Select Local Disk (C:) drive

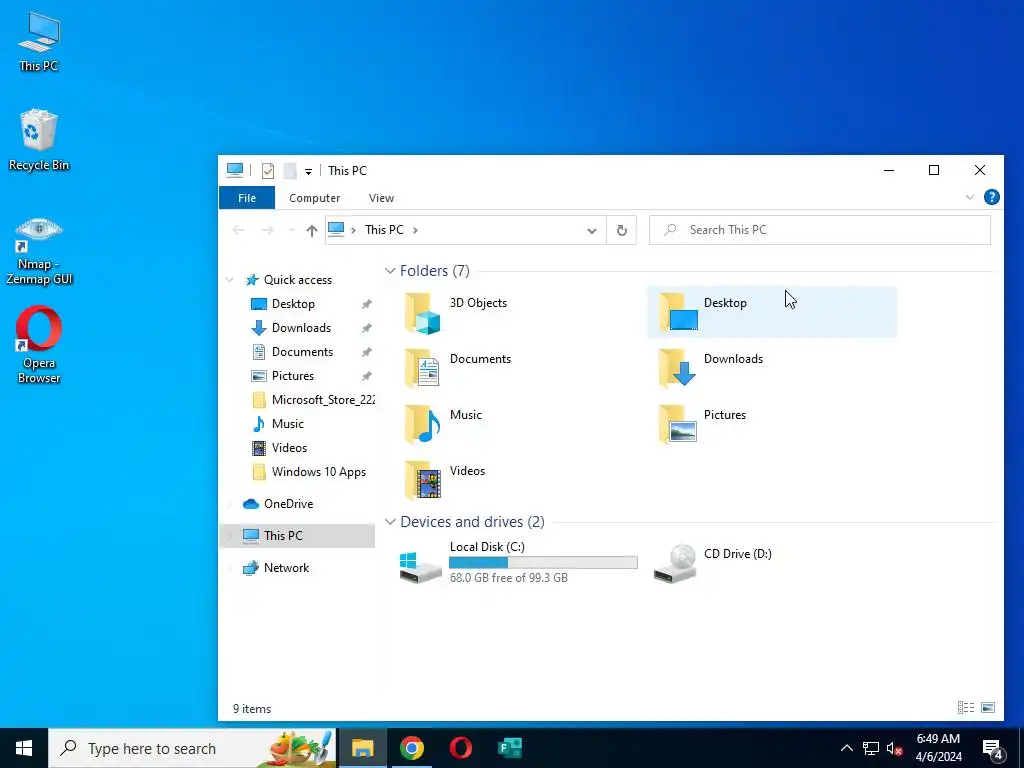519,562
